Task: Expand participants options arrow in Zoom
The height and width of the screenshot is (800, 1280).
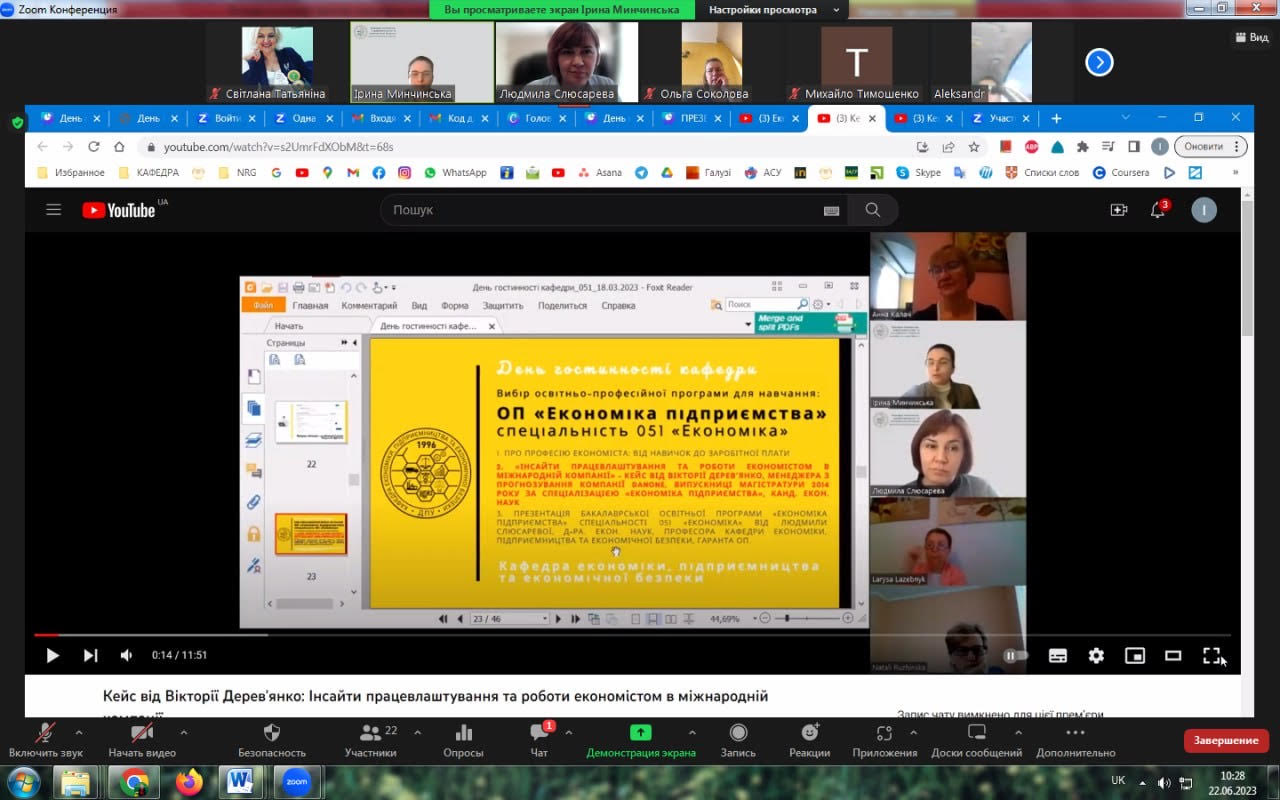Action: [418, 732]
